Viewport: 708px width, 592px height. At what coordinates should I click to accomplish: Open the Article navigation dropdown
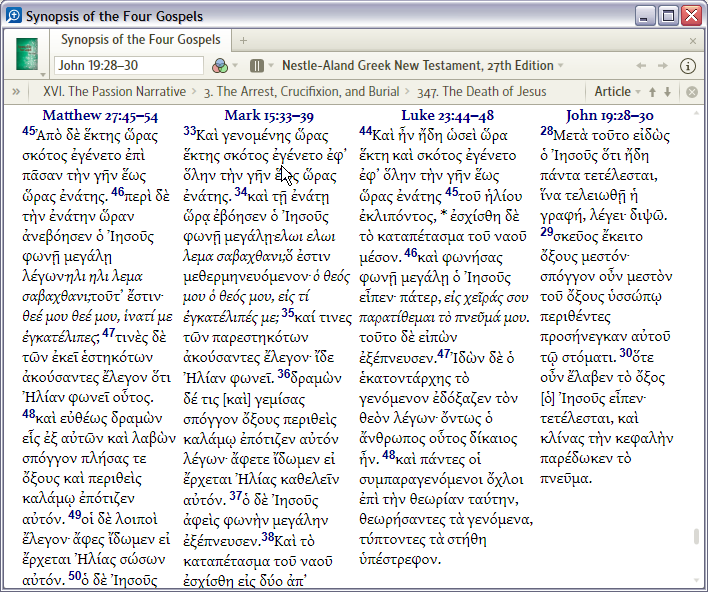pos(617,92)
